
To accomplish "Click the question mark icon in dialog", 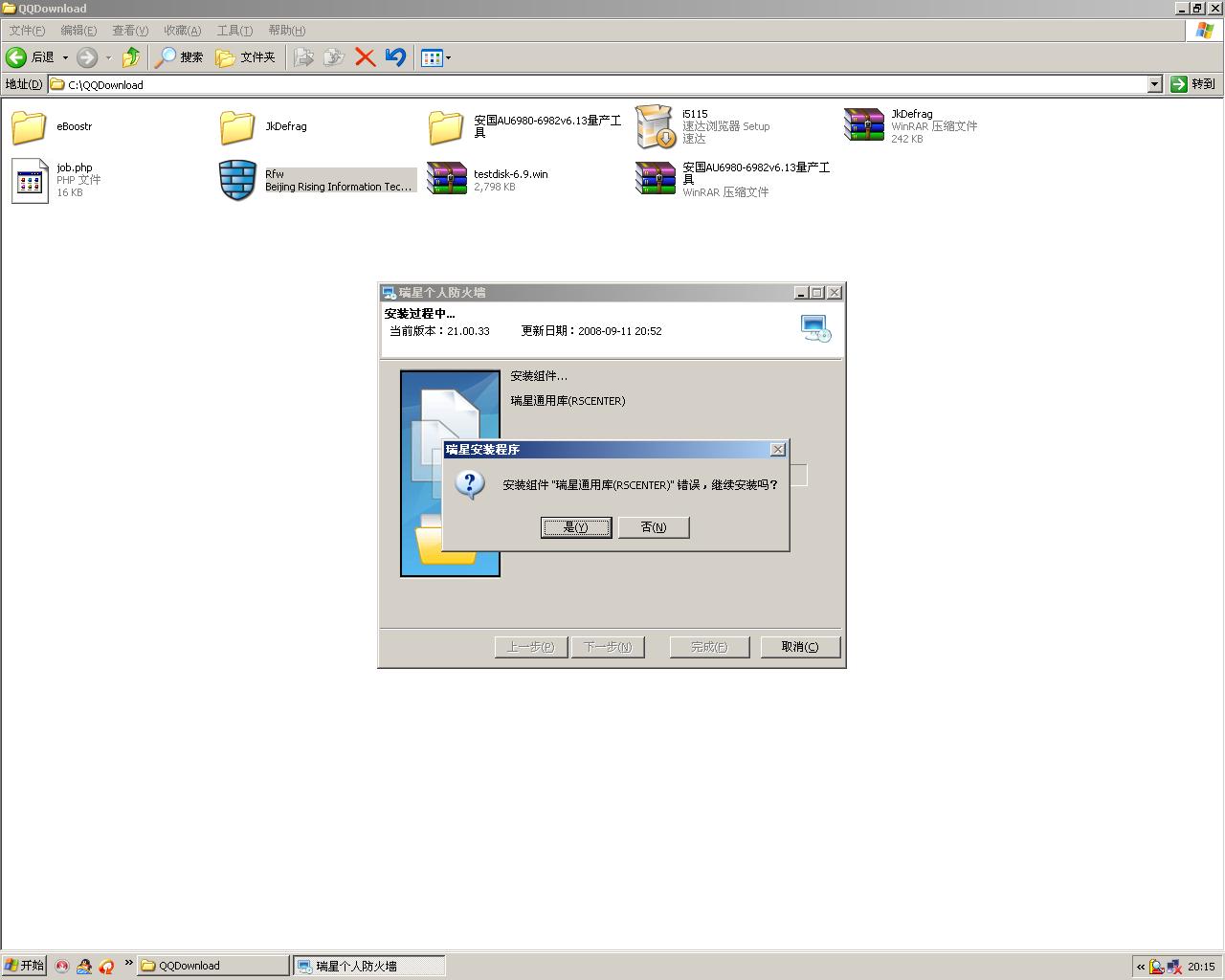I will click(x=469, y=484).
